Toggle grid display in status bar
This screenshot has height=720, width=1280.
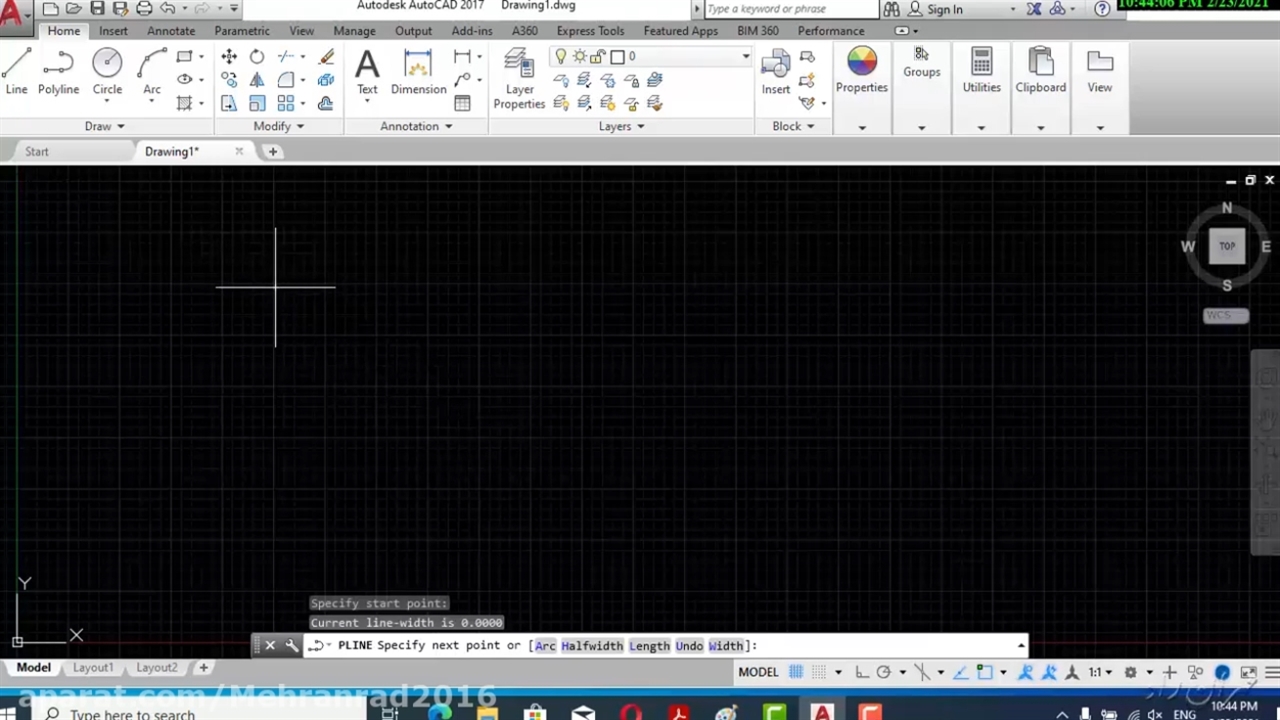pos(796,672)
